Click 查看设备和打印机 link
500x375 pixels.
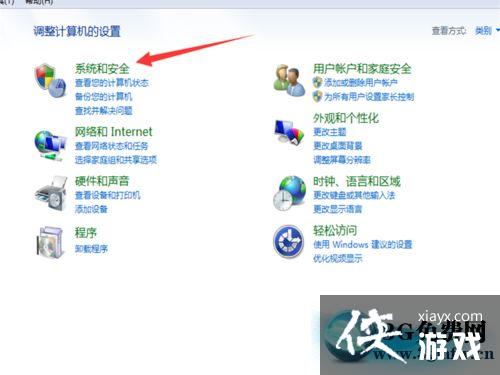click(108, 195)
